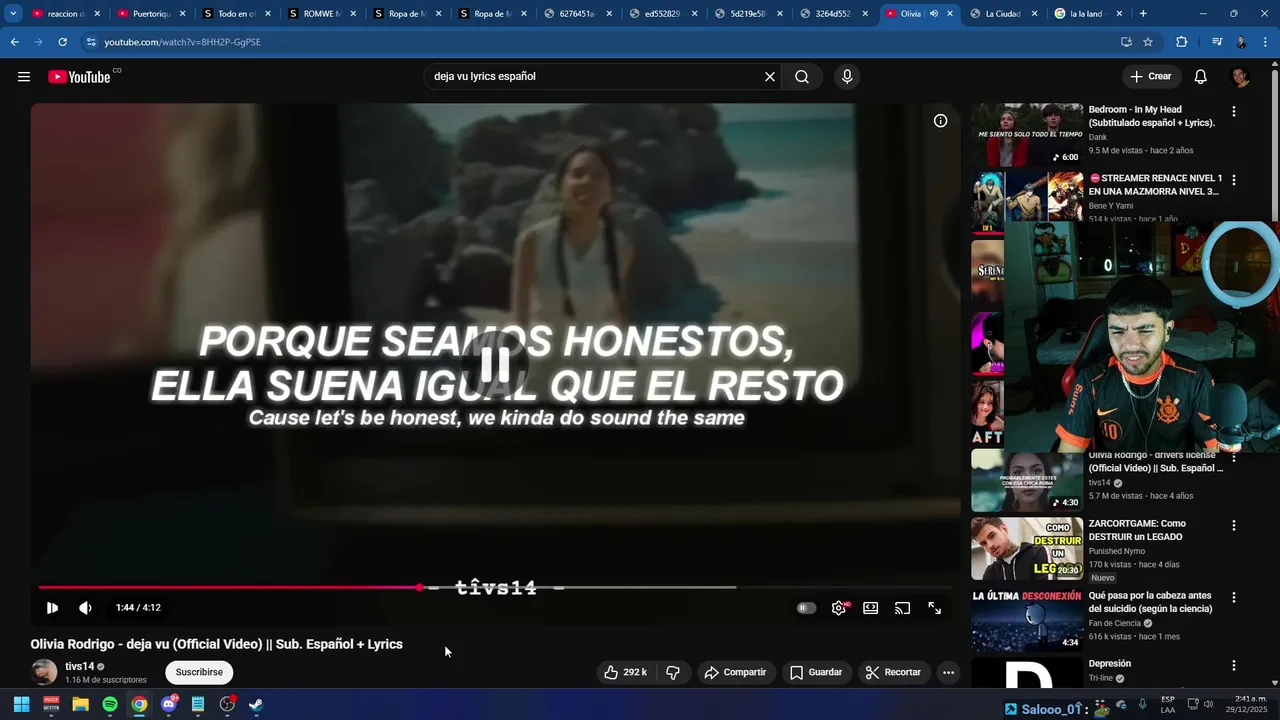Open options for the ZARCORTGAME video
The height and width of the screenshot is (720, 1280).
1233,526
